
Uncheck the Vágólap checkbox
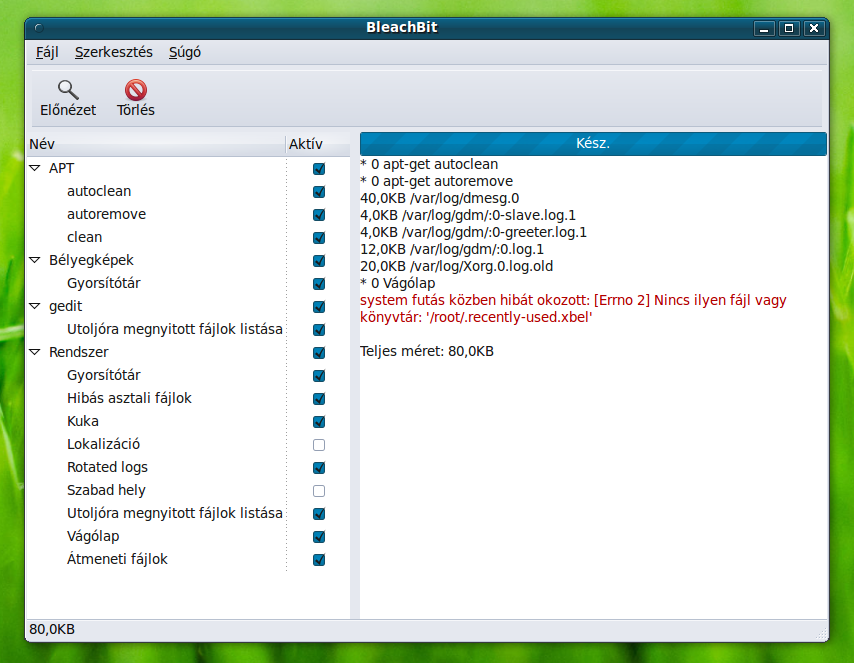[319, 537]
